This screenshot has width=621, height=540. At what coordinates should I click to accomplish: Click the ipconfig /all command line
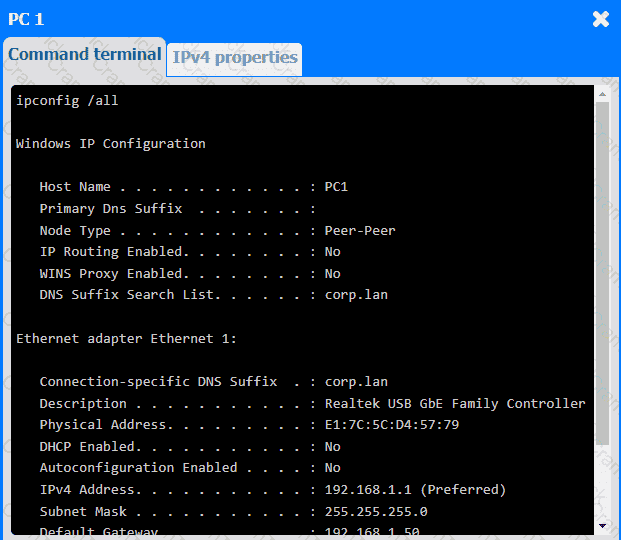tap(67, 100)
